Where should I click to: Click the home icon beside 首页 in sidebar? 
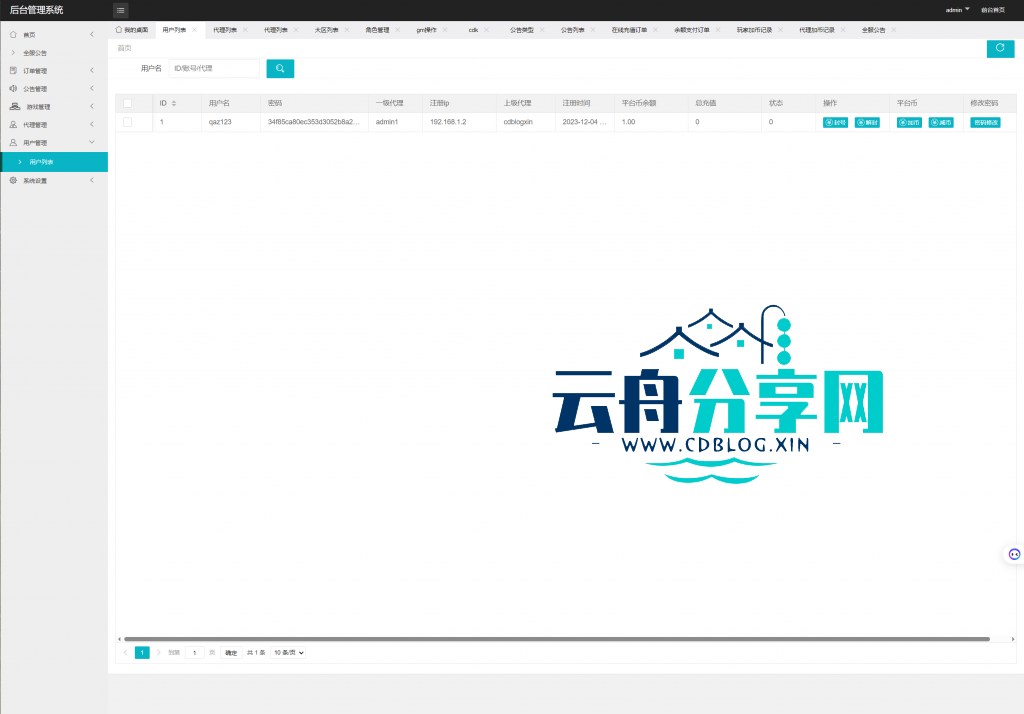[13, 34]
